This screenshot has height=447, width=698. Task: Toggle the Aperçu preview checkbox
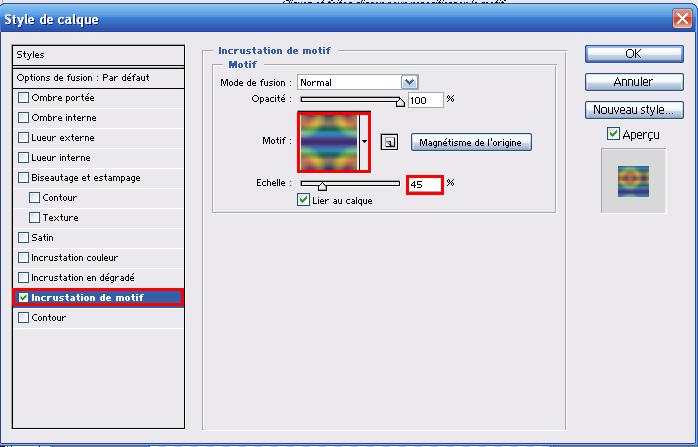click(613, 134)
